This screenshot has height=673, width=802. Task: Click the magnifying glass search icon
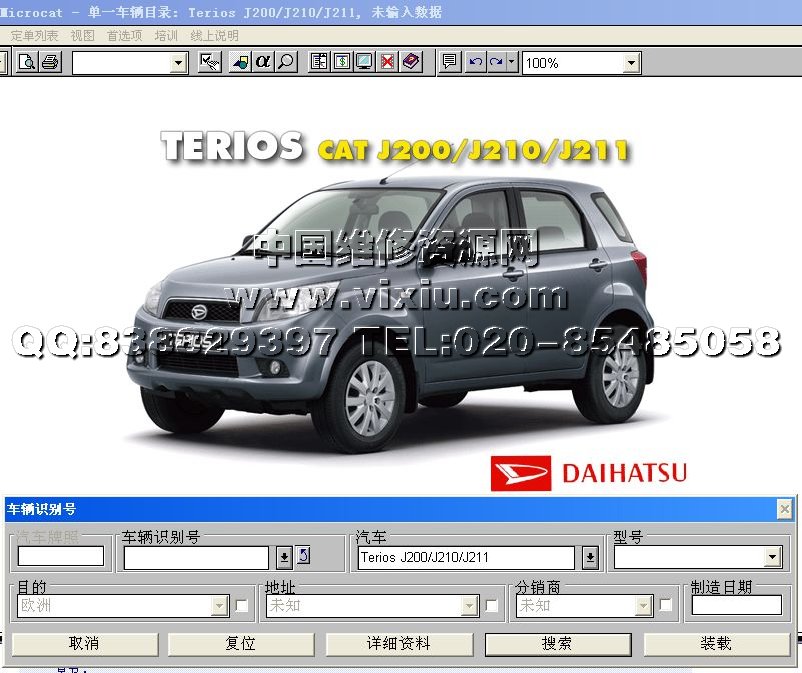pyautogui.click(x=286, y=62)
